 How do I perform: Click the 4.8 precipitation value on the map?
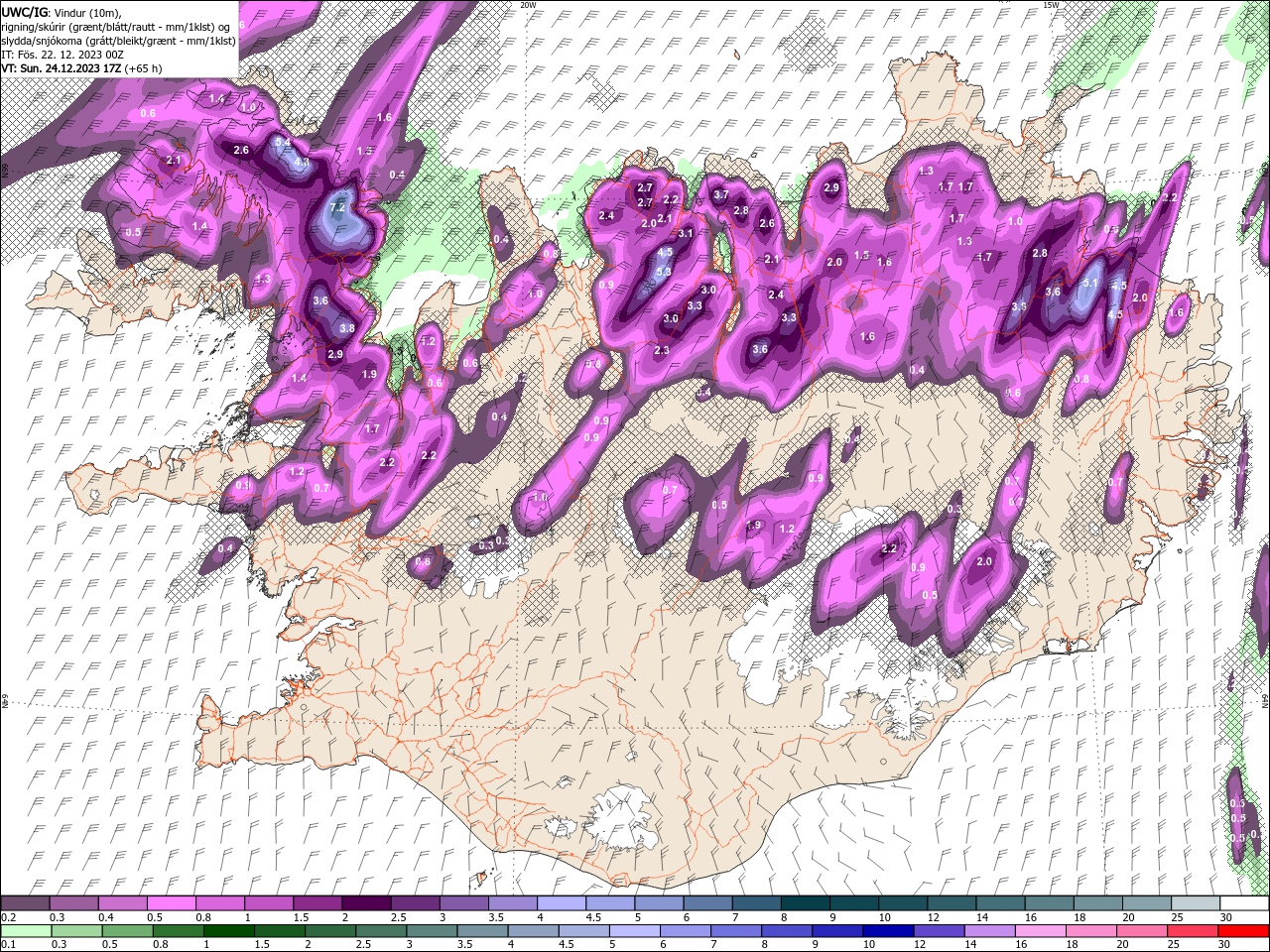(x=303, y=162)
